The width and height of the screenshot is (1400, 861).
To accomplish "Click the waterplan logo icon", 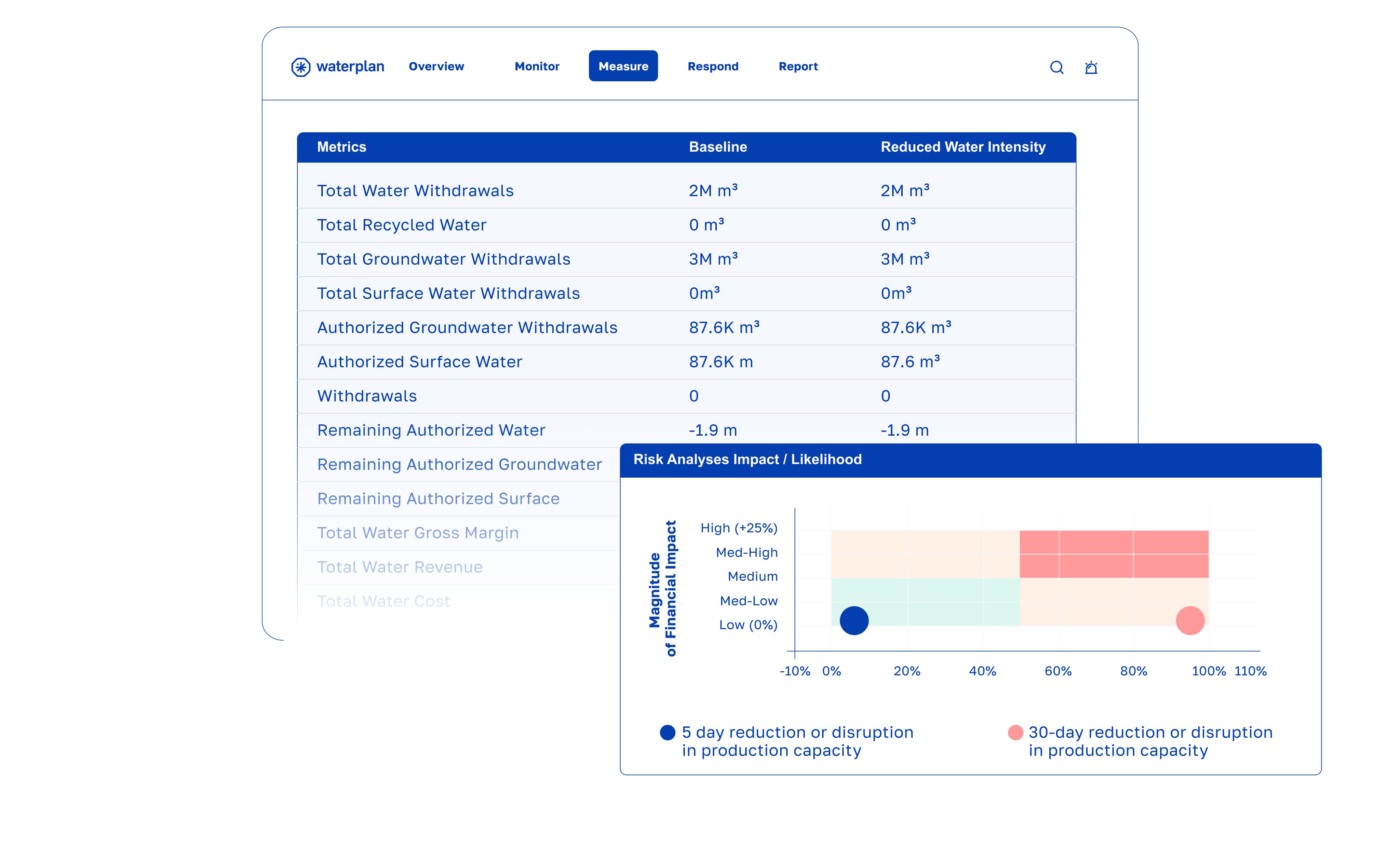I will [x=301, y=67].
